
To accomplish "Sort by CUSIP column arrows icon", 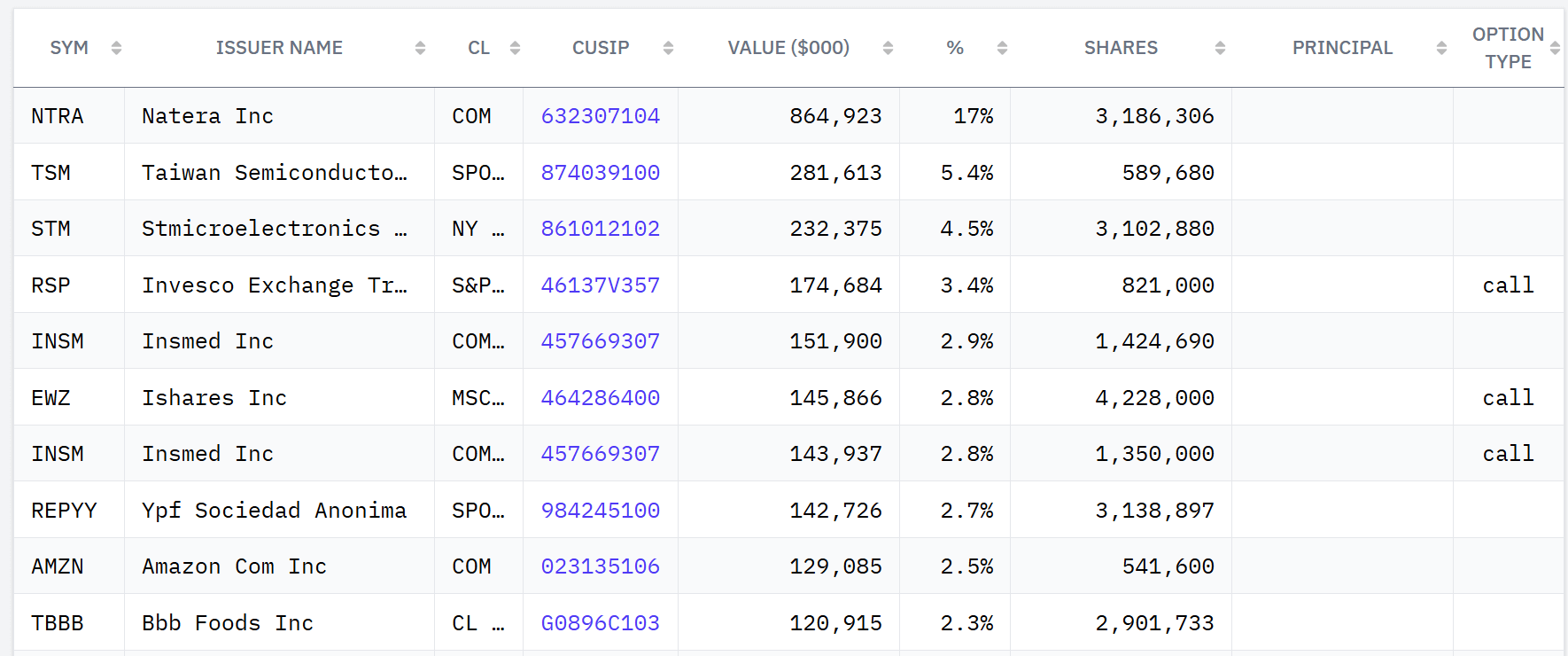I will point(668,48).
